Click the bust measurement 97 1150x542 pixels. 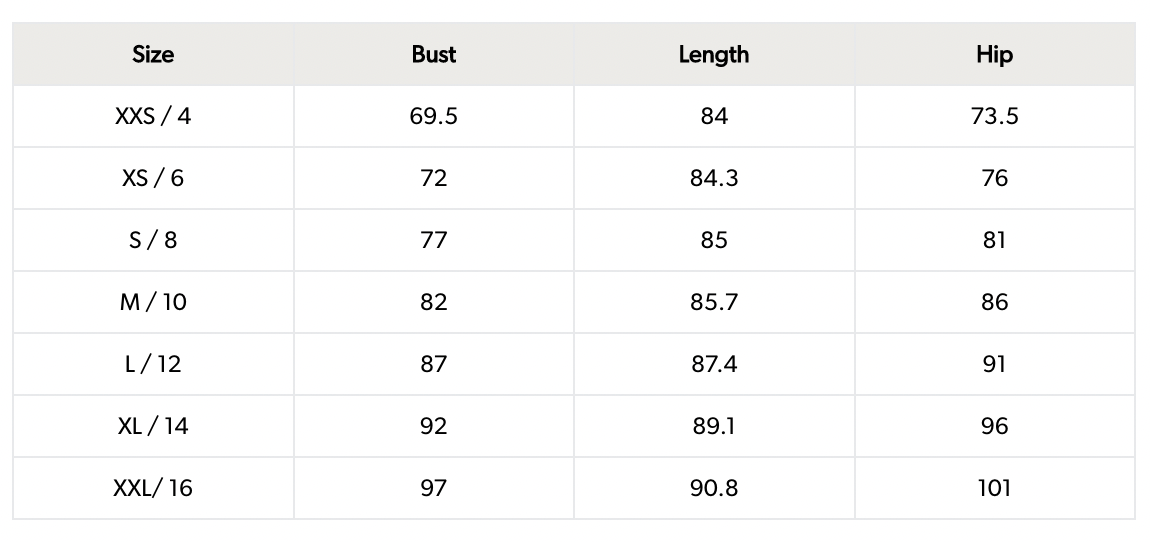(x=433, y=488)
